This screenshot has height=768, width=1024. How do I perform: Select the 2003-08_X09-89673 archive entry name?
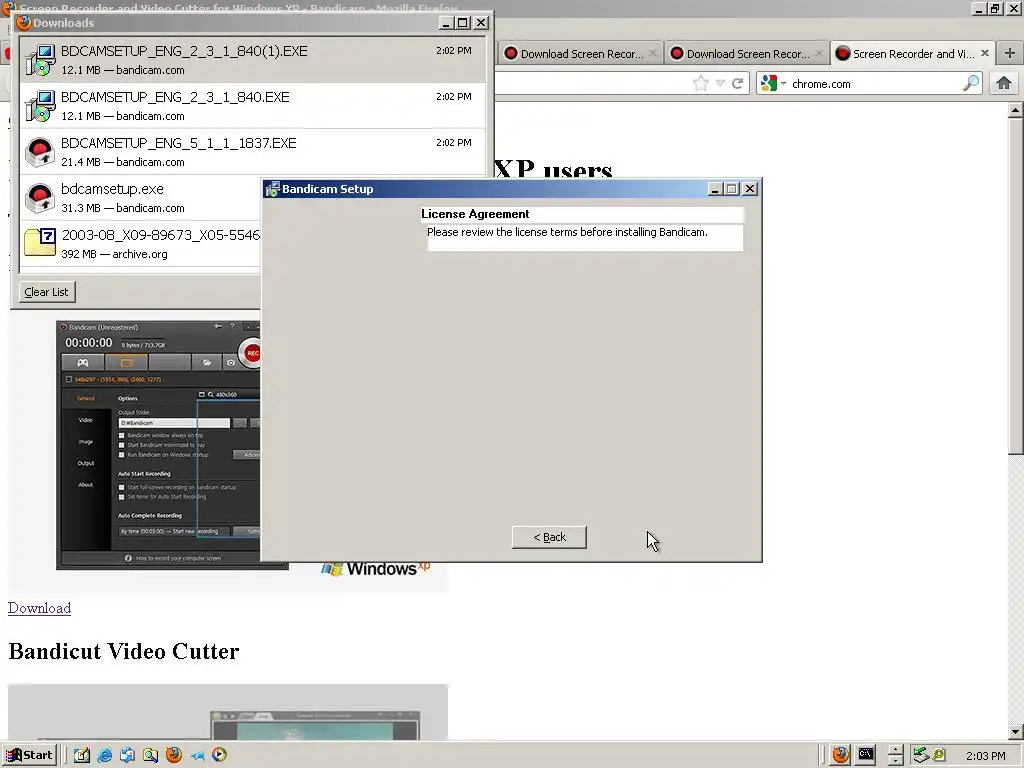click(161, 234)
